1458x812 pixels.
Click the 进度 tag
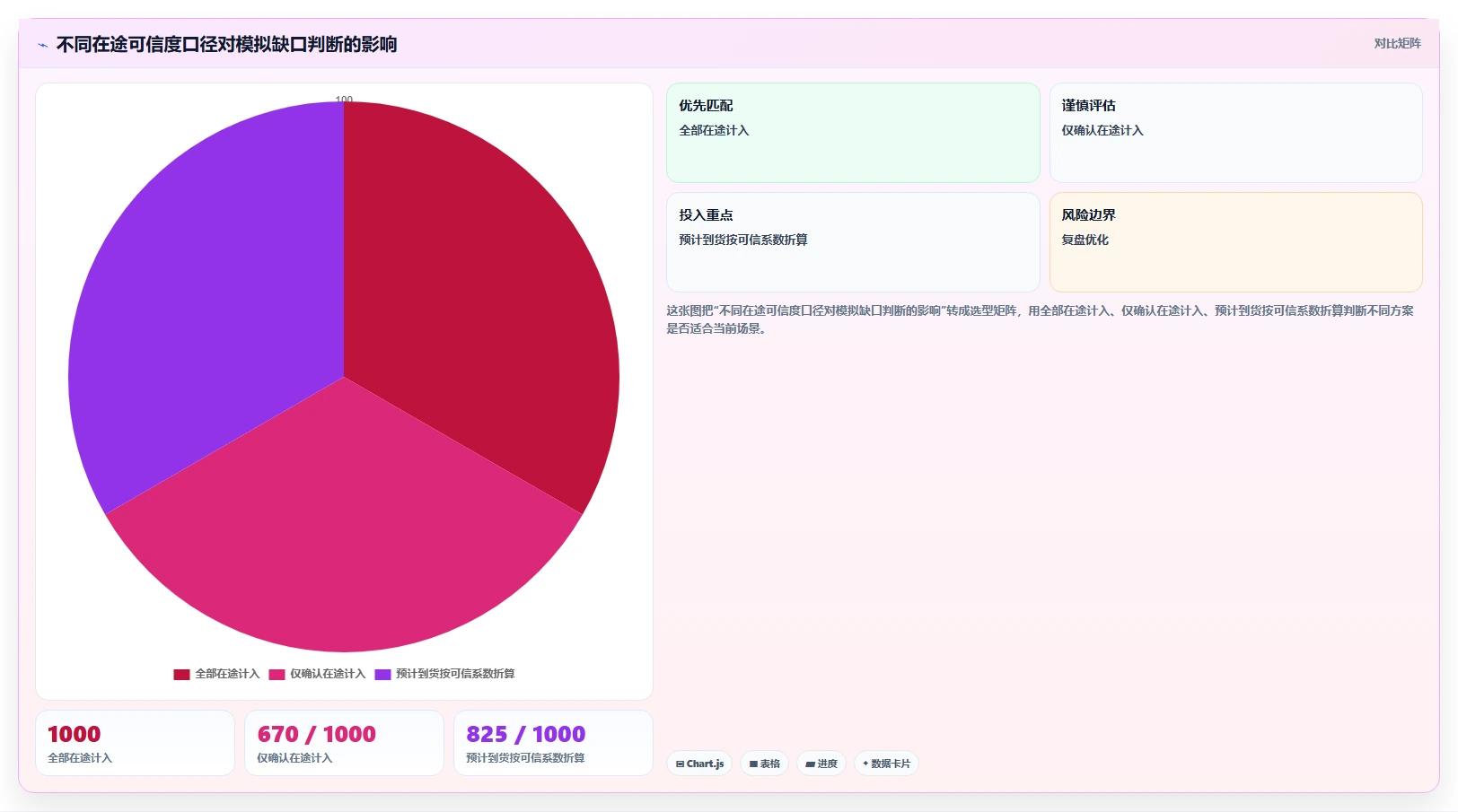pos(821,764)
